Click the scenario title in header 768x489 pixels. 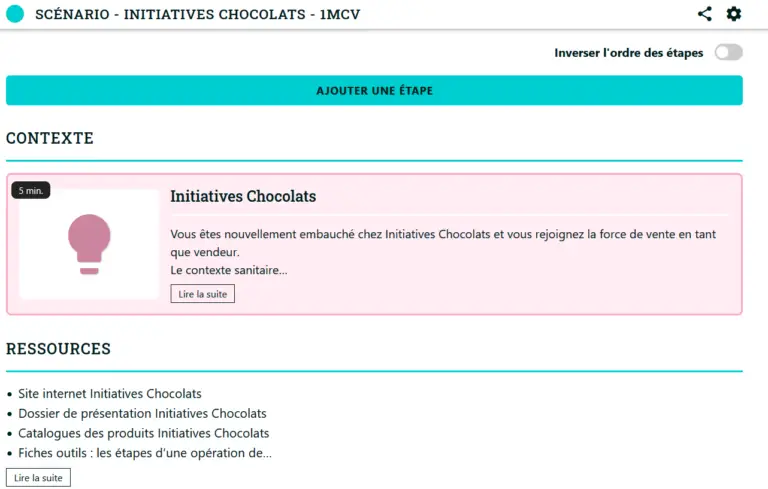(197, 14)
